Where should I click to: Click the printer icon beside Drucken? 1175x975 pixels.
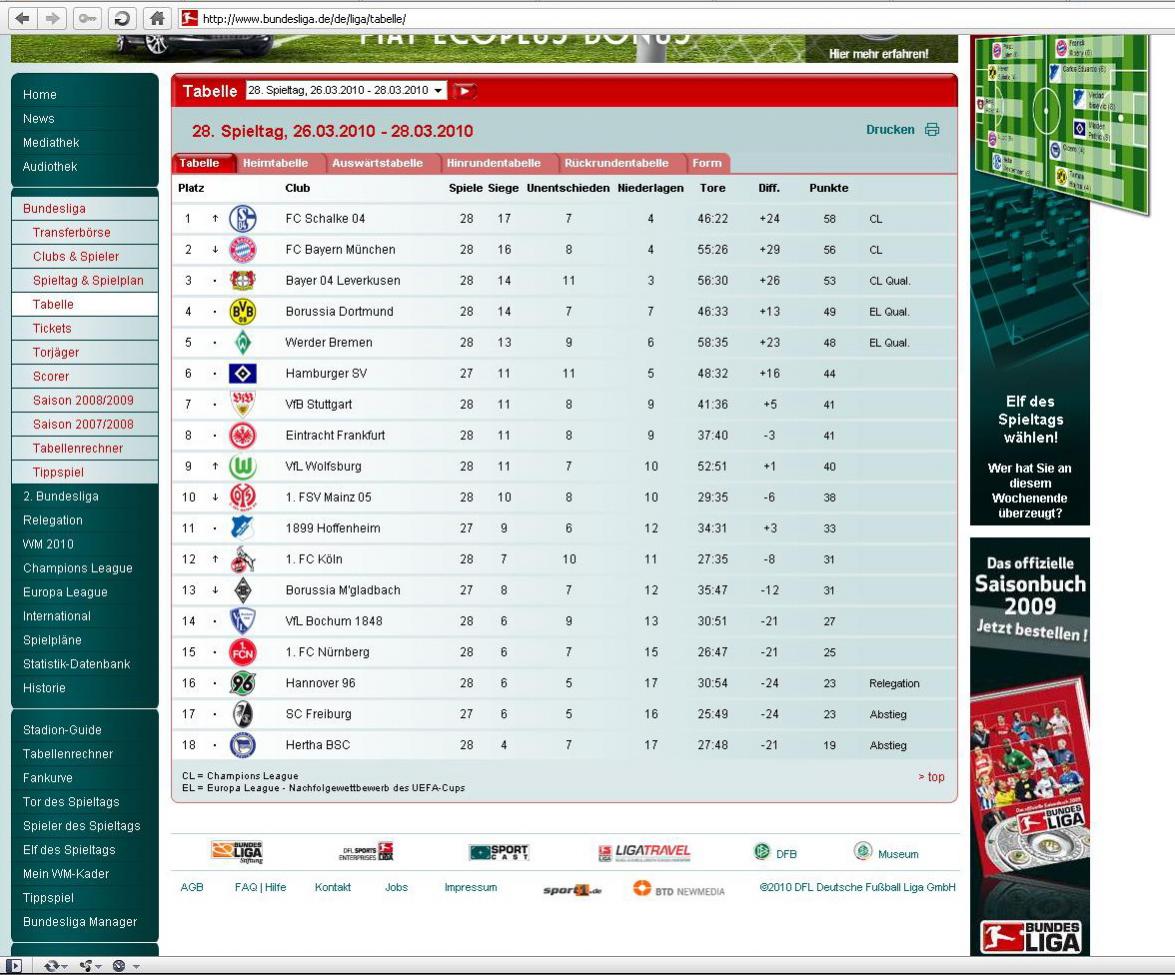pyautogui.click(x=931, y=130)
